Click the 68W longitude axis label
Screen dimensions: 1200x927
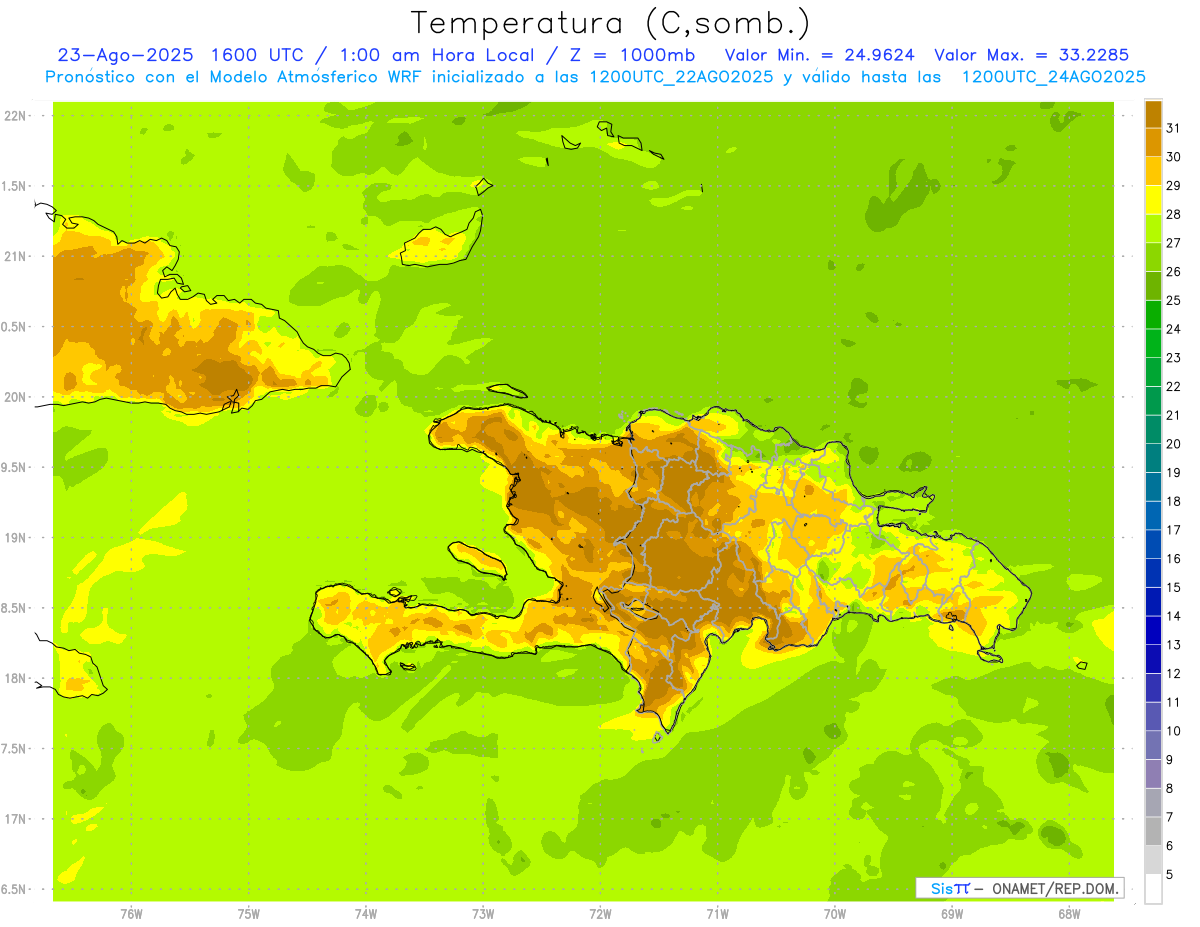point(1069,914)
